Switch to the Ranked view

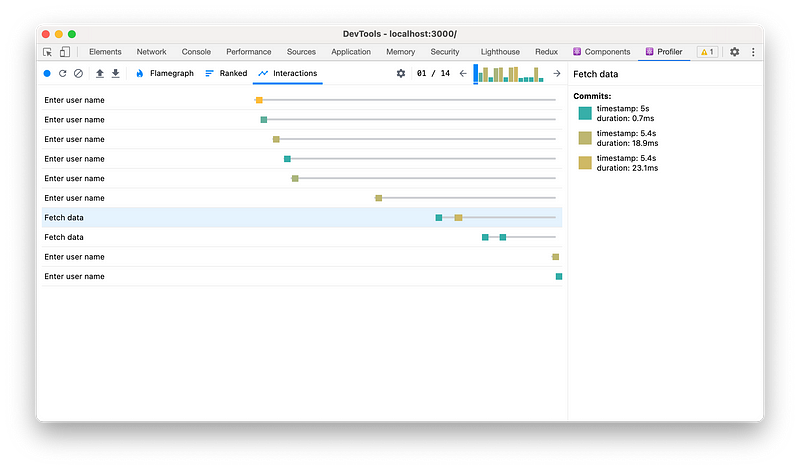click(x=226, y=74)
